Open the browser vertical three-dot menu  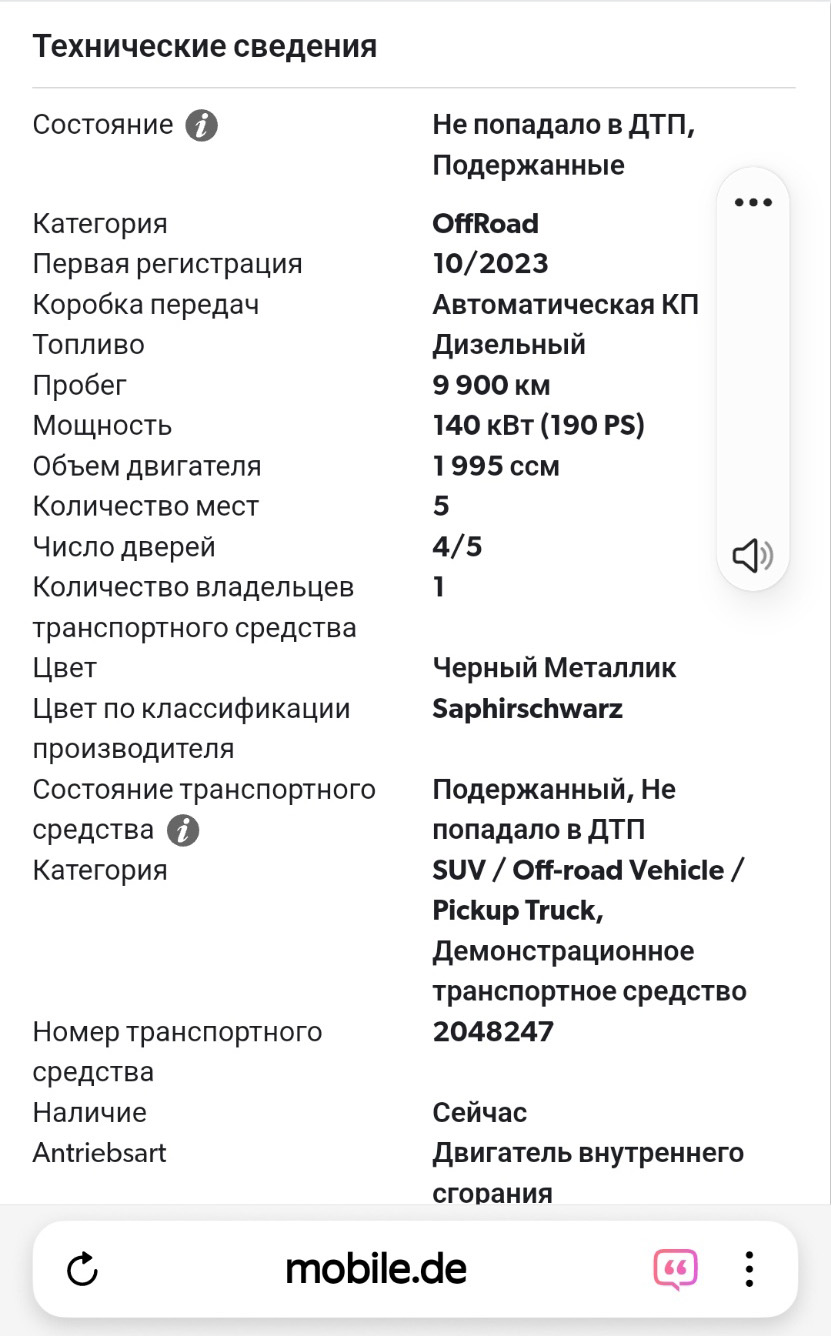pyautogui.click(x=749, y=1269)
